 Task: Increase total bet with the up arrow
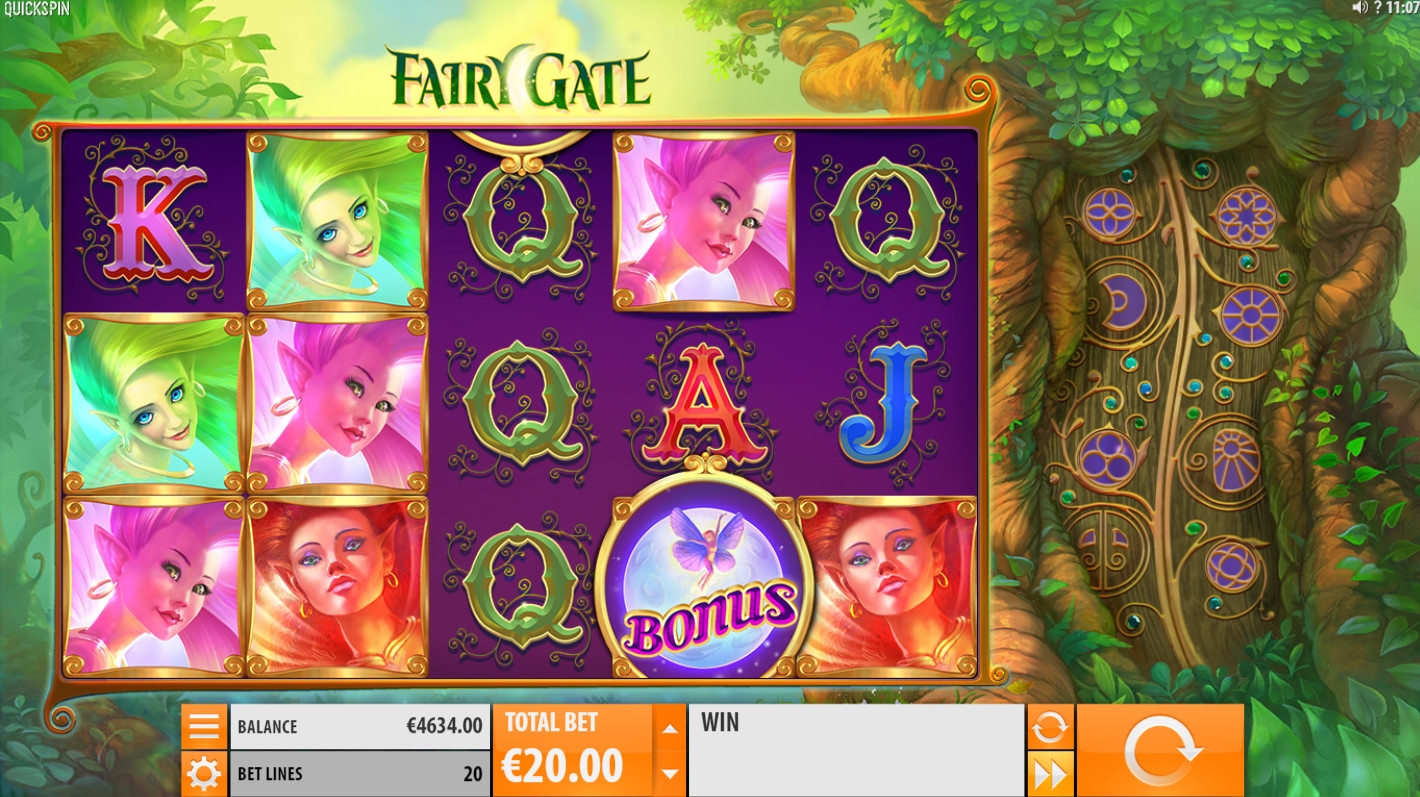pos(670,728)
